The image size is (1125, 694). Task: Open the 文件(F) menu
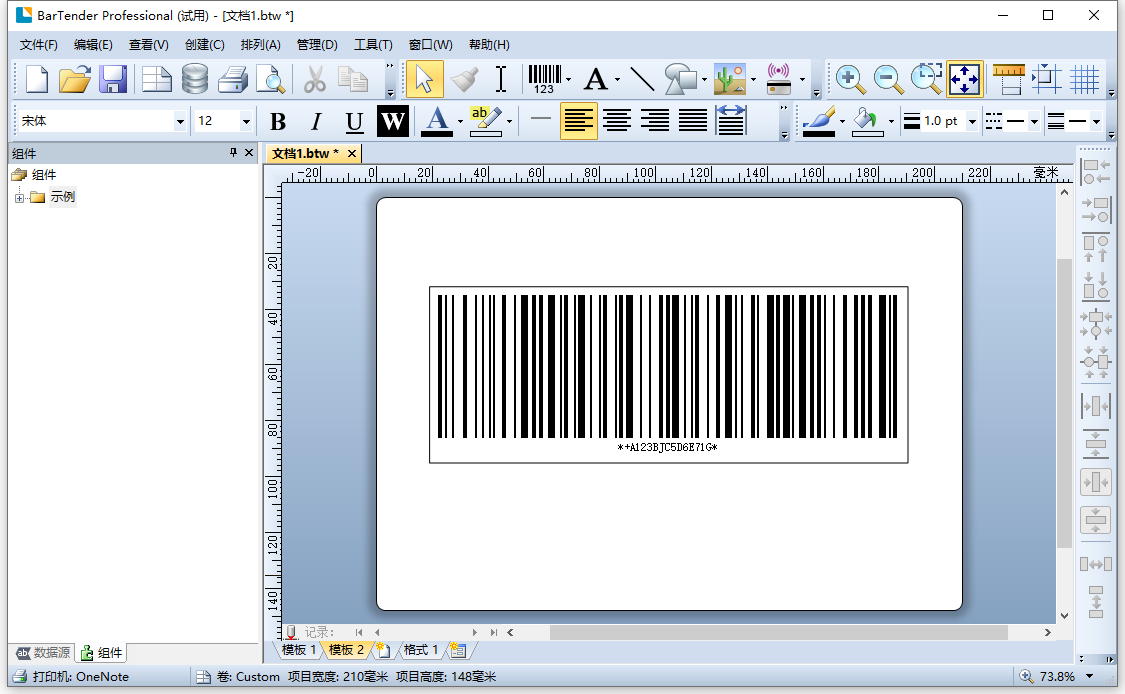pos(39,44)
